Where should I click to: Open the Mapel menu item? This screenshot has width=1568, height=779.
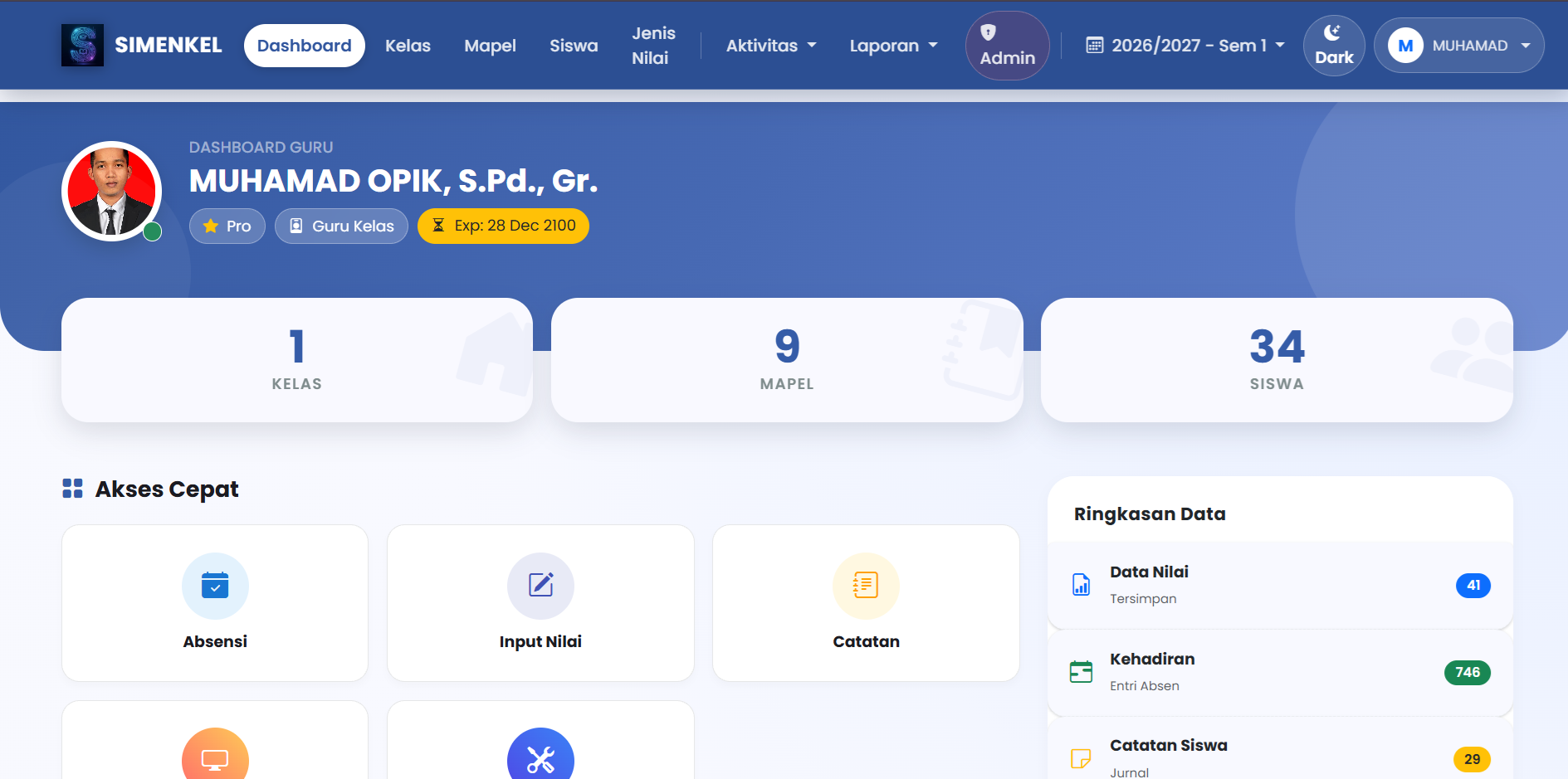pyautogui.click(x=490, y=46)
